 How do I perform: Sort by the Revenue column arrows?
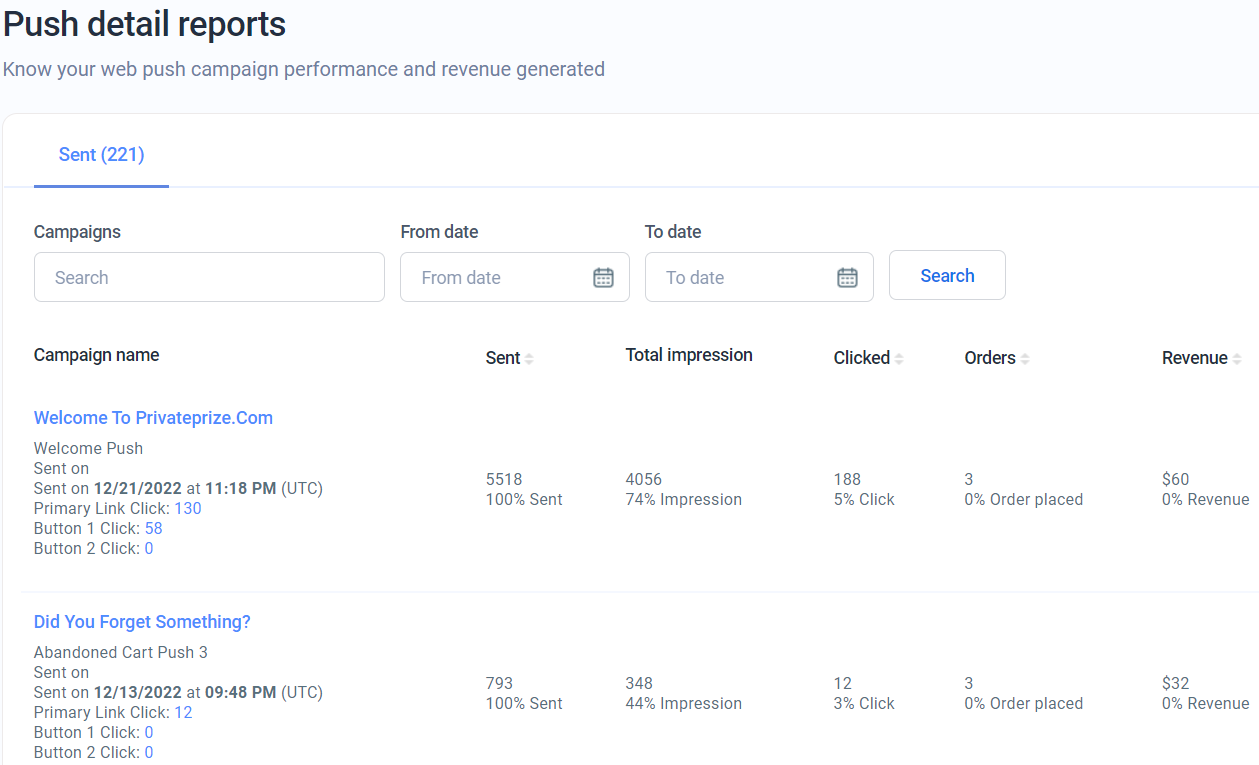(x=1237, y=359)
